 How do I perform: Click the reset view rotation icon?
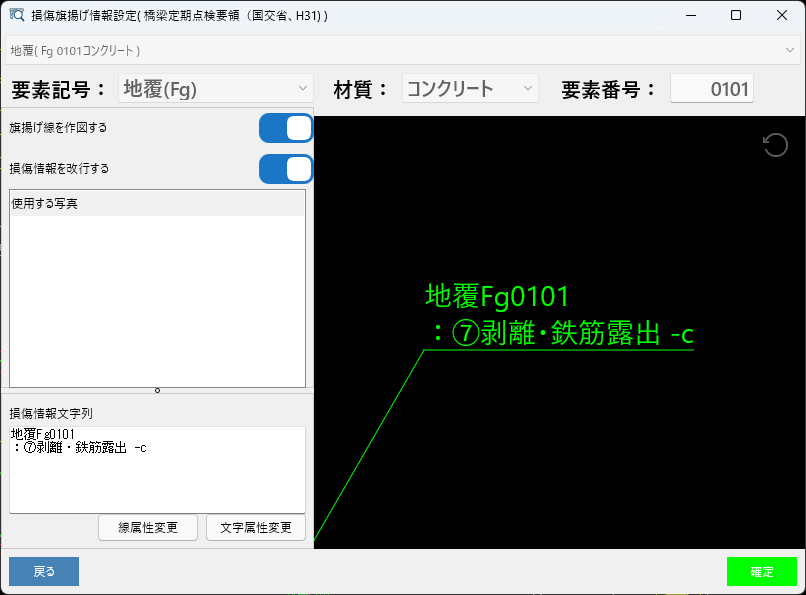pos(775,145)
